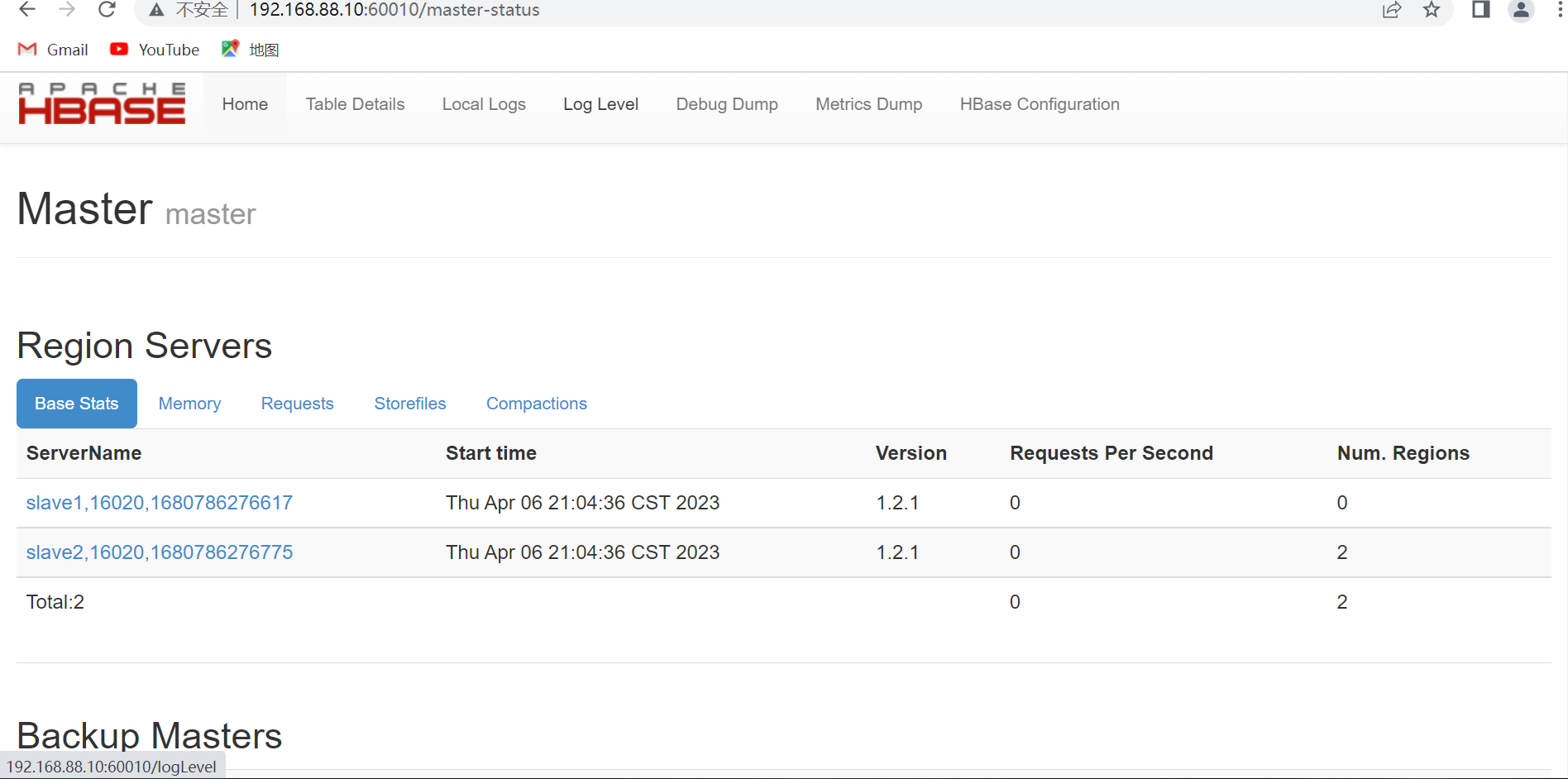The image size is (1568, 779).
Task: Click the not-secure warning triangle icon
Action: [156, 10]
